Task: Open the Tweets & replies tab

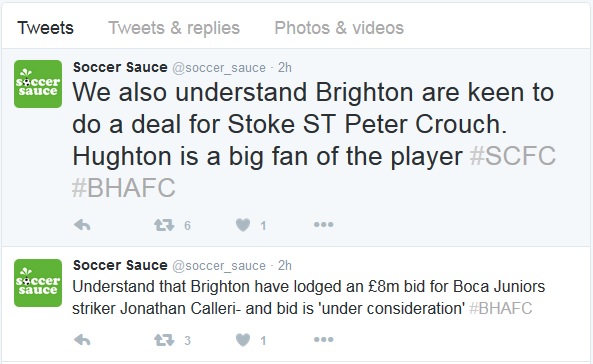Action: (x=174, y=28)
